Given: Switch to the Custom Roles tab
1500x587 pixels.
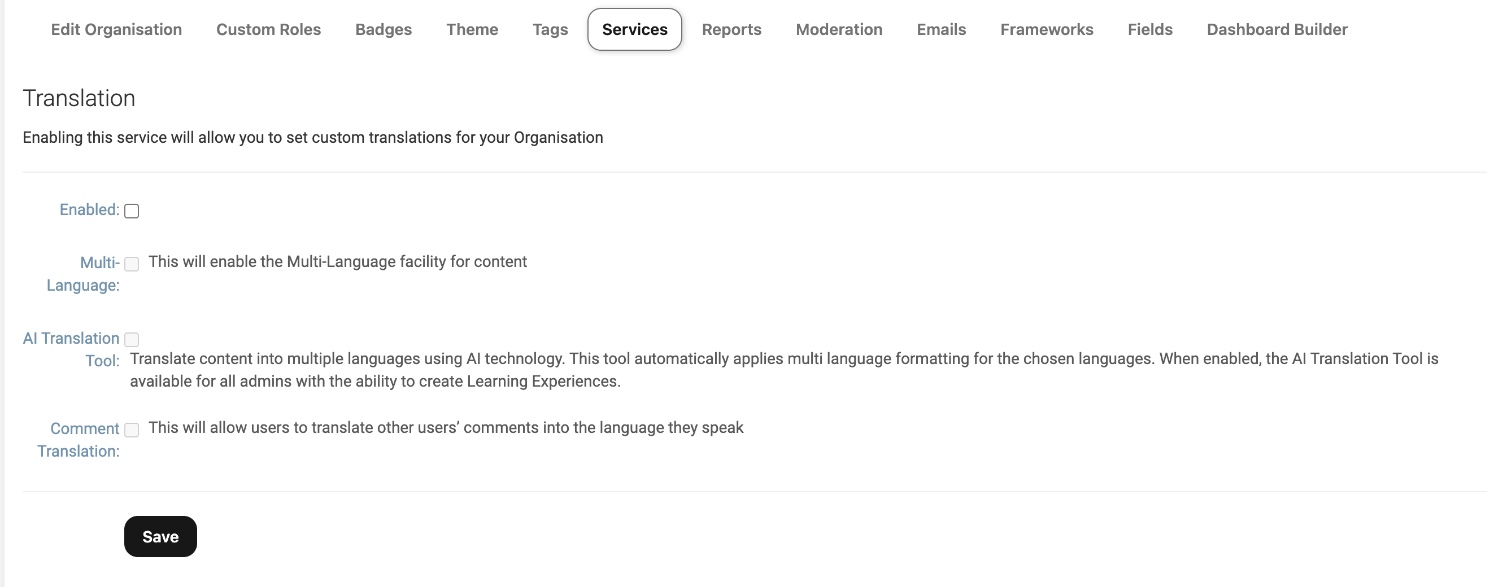Looking at the screenshot, I should pos(268,29).
